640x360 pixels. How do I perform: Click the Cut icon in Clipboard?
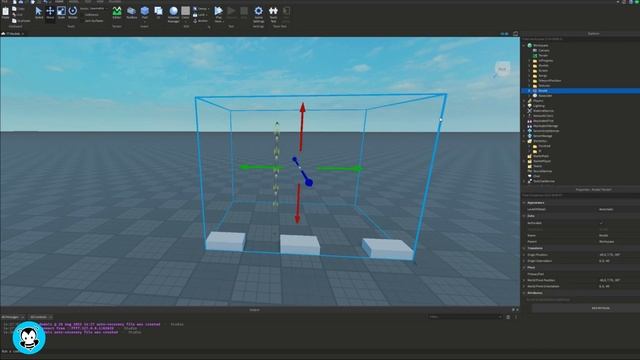click(14, 15)
